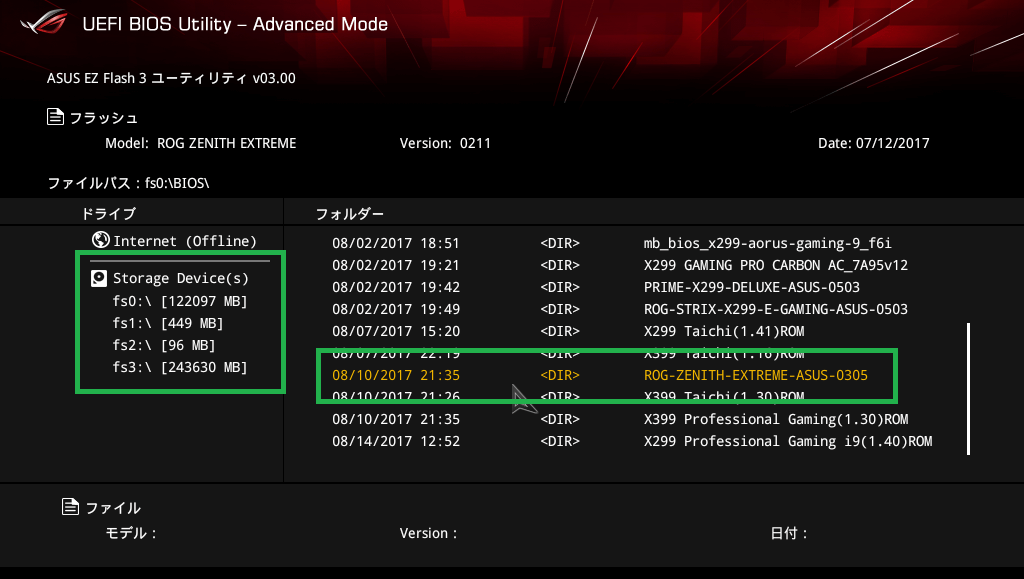Open X299 Professional Gaming i9(1.40)ROM folder

787,441
